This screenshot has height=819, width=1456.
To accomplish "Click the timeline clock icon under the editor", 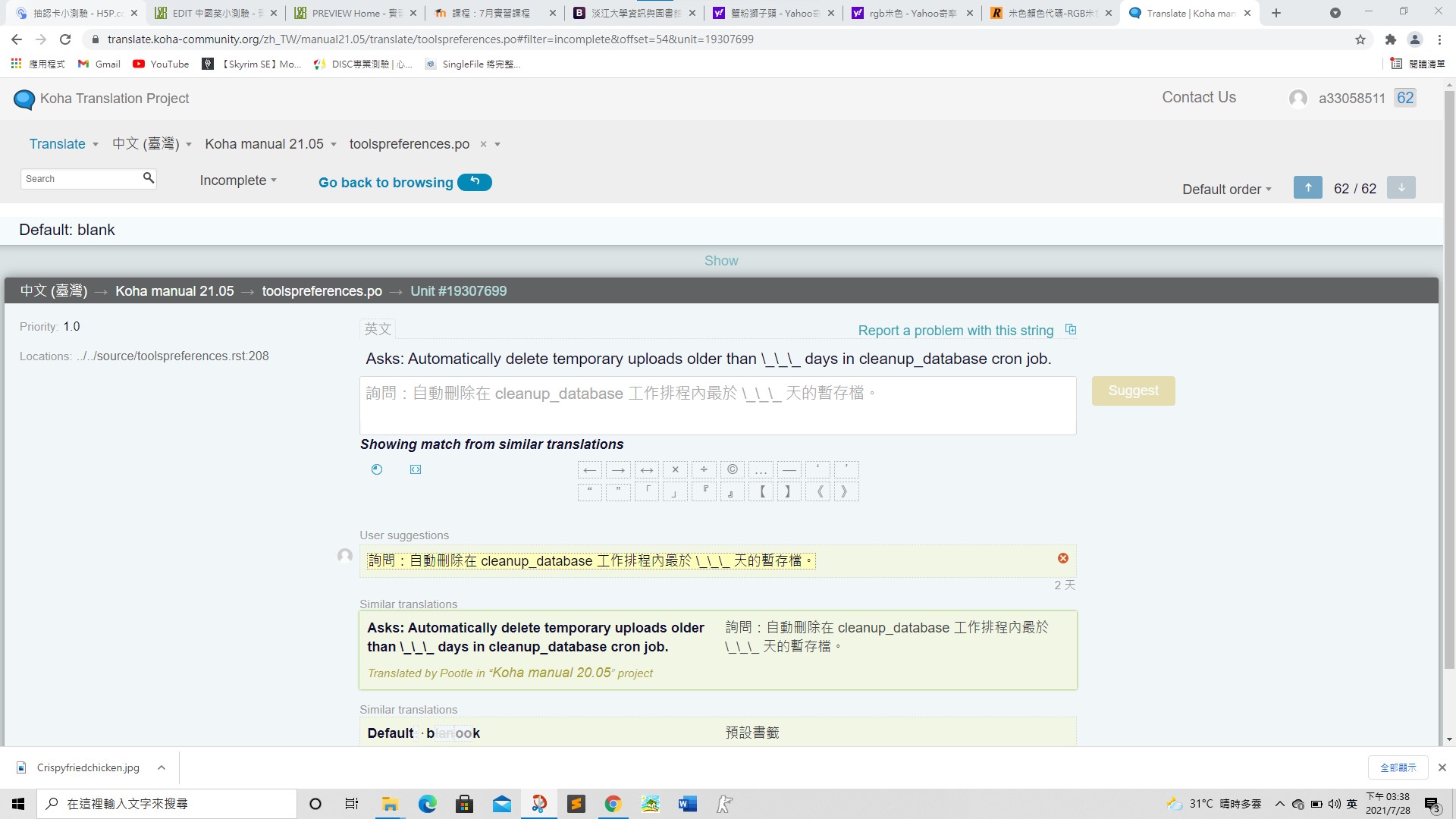I will click(377, 469).
